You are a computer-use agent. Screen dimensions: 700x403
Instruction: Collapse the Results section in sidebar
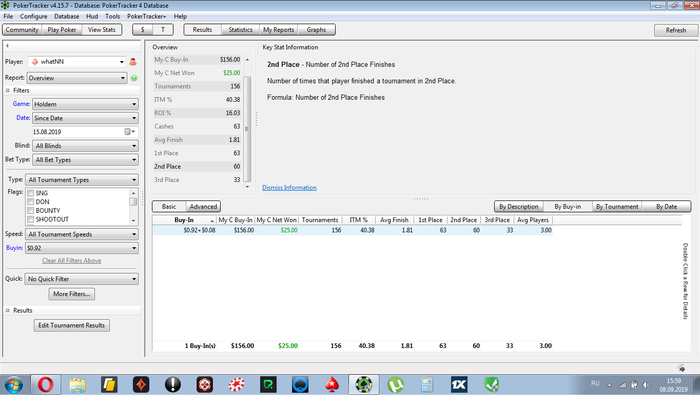[8, 310]
